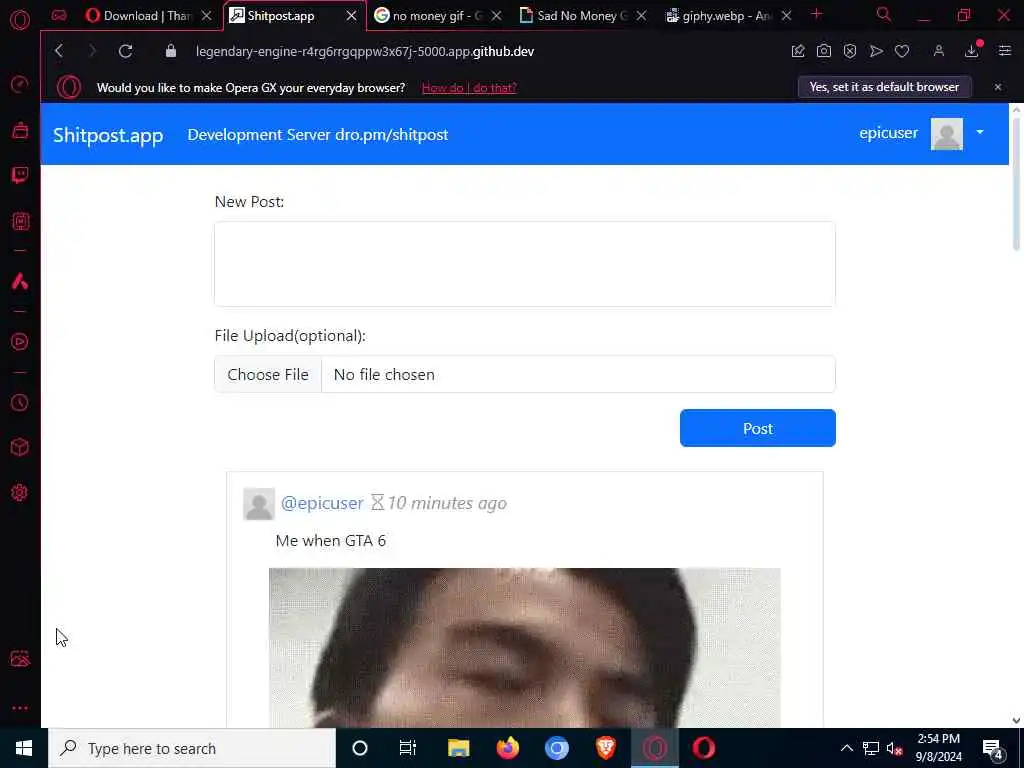Viewport: 1024px width, 768px height.
Task: Click Yes, set it as default browser
Action: (x=884, y=87)
